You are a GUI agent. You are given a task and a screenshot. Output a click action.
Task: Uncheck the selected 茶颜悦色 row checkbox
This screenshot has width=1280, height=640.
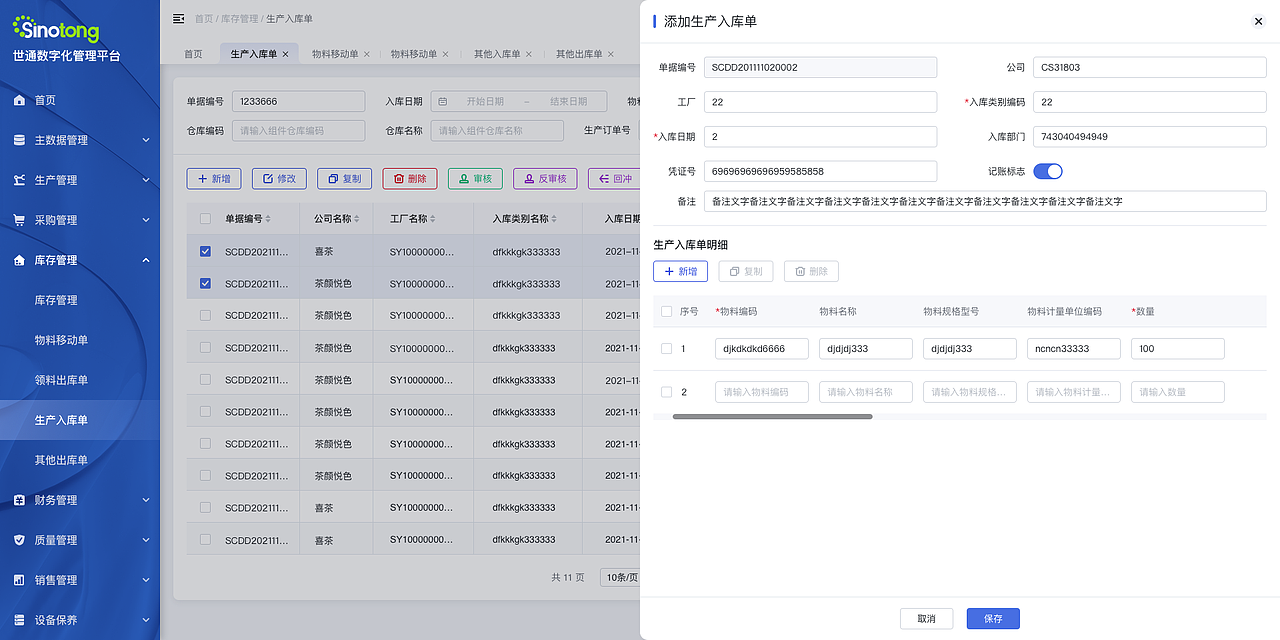(205, 284)
